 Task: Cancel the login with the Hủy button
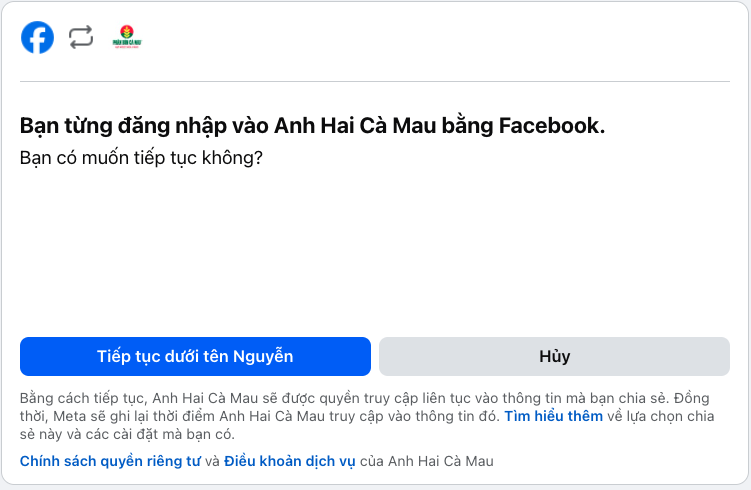(x=554, y=356)
